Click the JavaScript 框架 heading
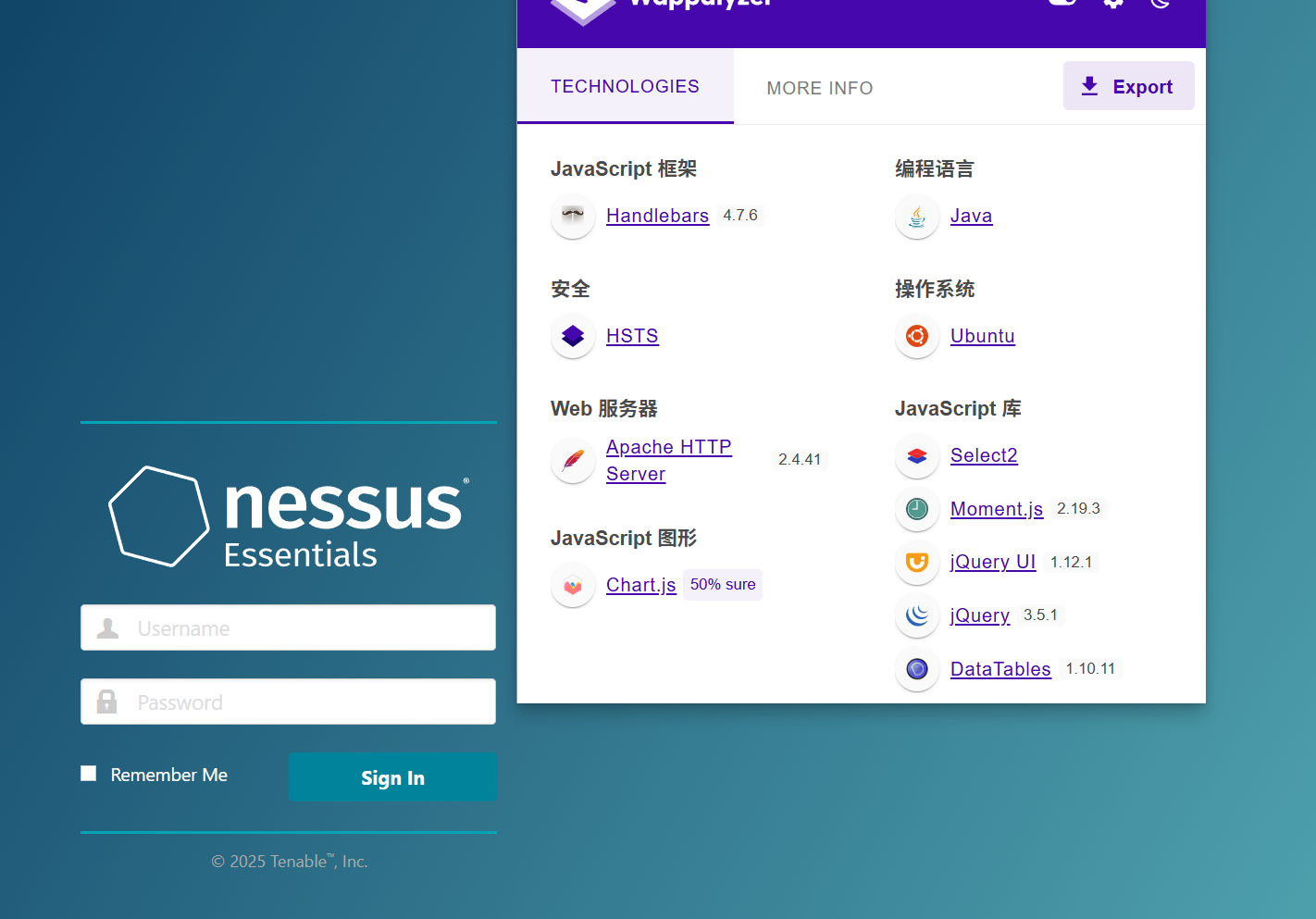The height and width of the screenshot is (919, 1316). [x=624, y=168]
